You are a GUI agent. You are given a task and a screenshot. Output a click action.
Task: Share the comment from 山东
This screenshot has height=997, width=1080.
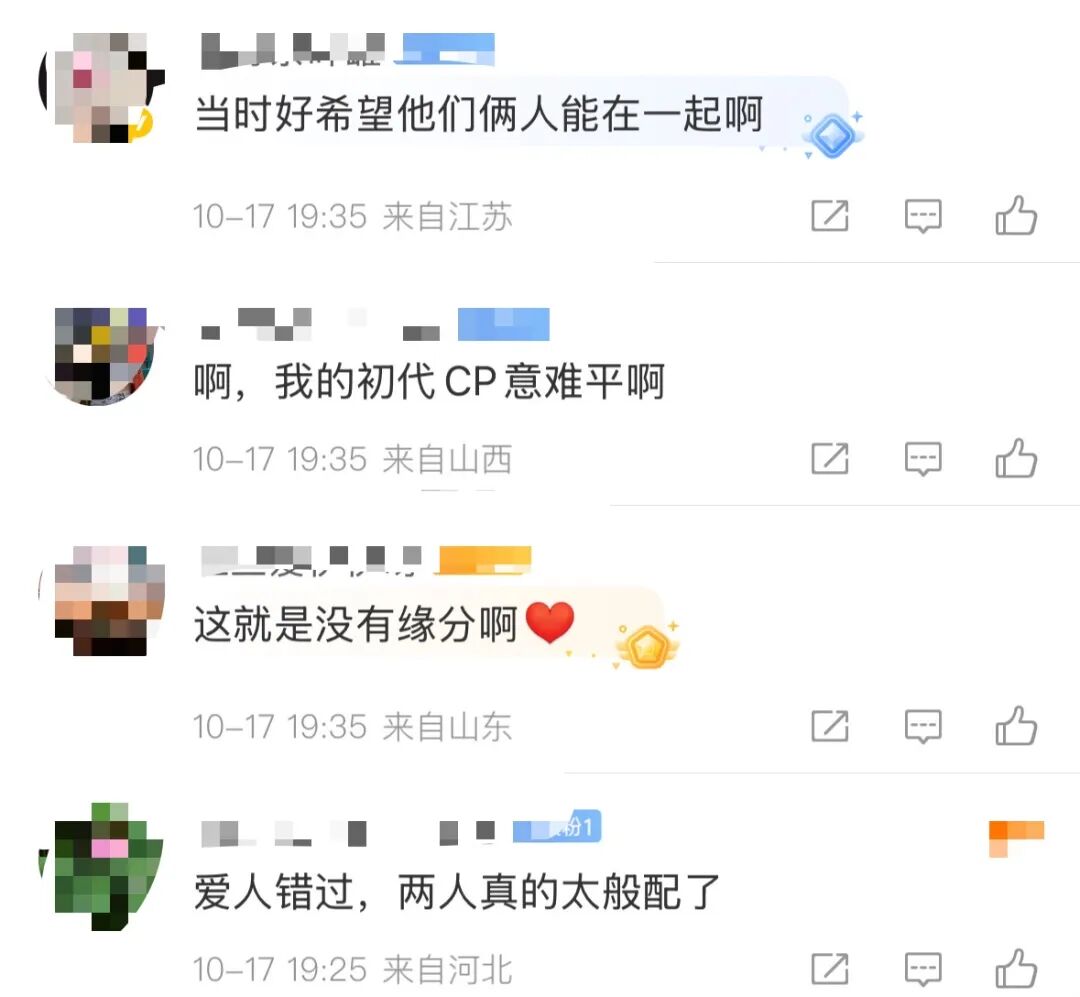point(830,726)
